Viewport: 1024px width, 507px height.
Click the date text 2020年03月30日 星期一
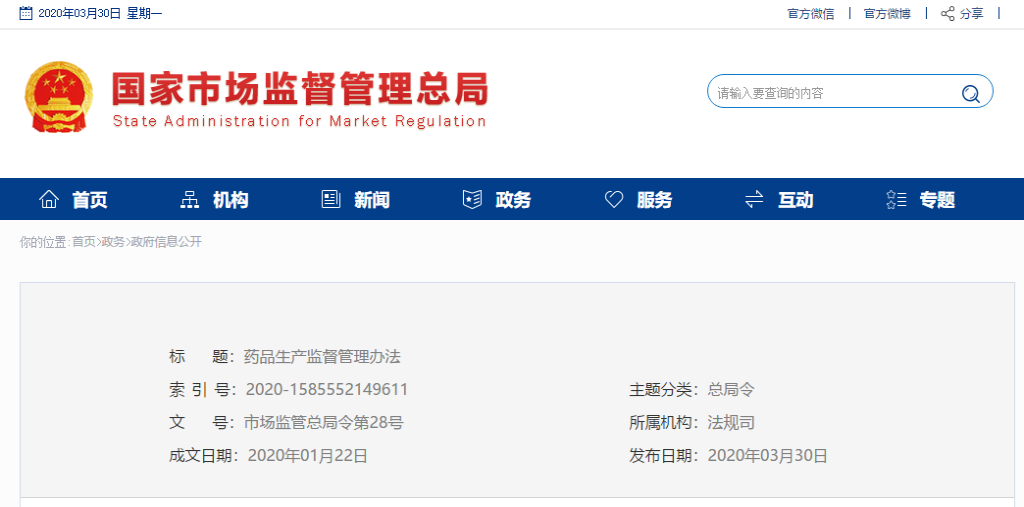point(100,14)
